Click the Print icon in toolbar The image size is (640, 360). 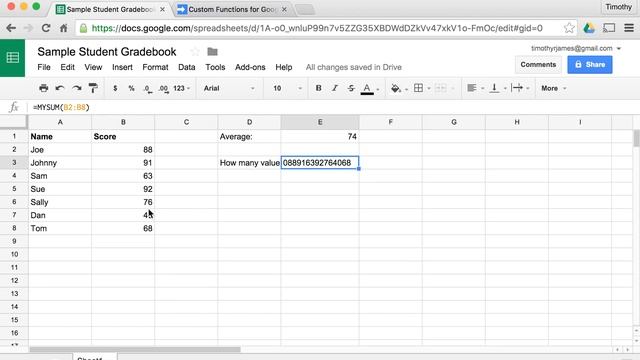pos(43,88)
